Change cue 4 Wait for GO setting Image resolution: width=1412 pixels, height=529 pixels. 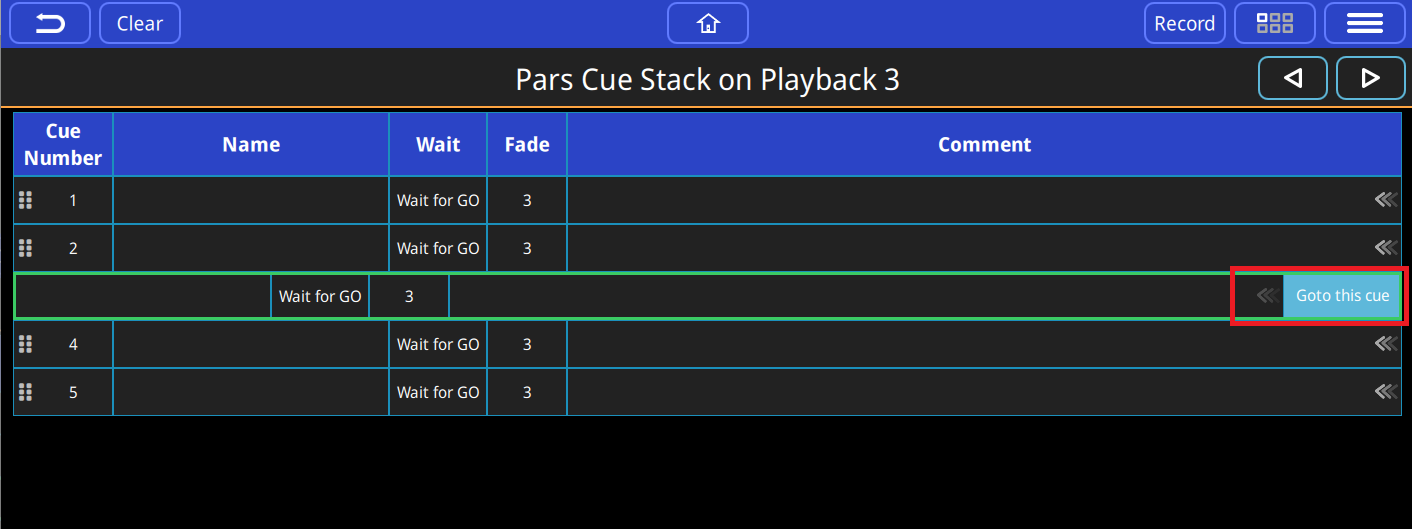pos(438,344)
